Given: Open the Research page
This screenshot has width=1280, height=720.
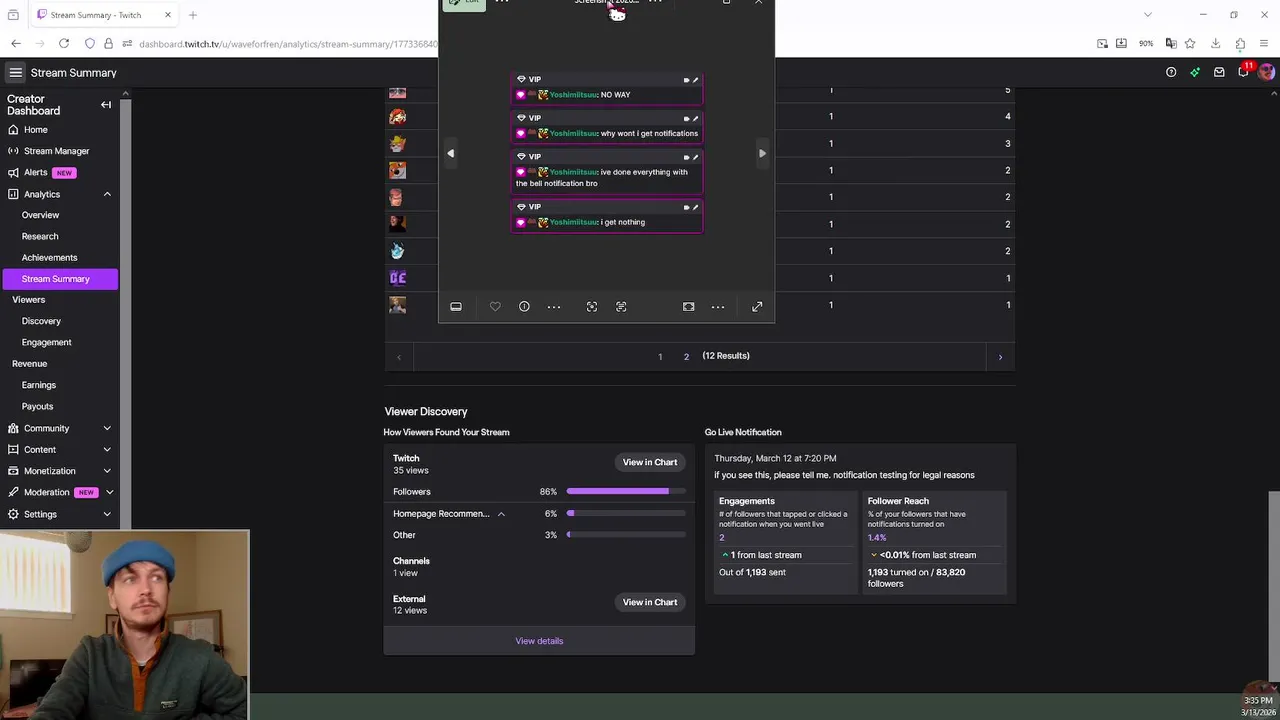Looking at the screenshot, I should [40, 236].
